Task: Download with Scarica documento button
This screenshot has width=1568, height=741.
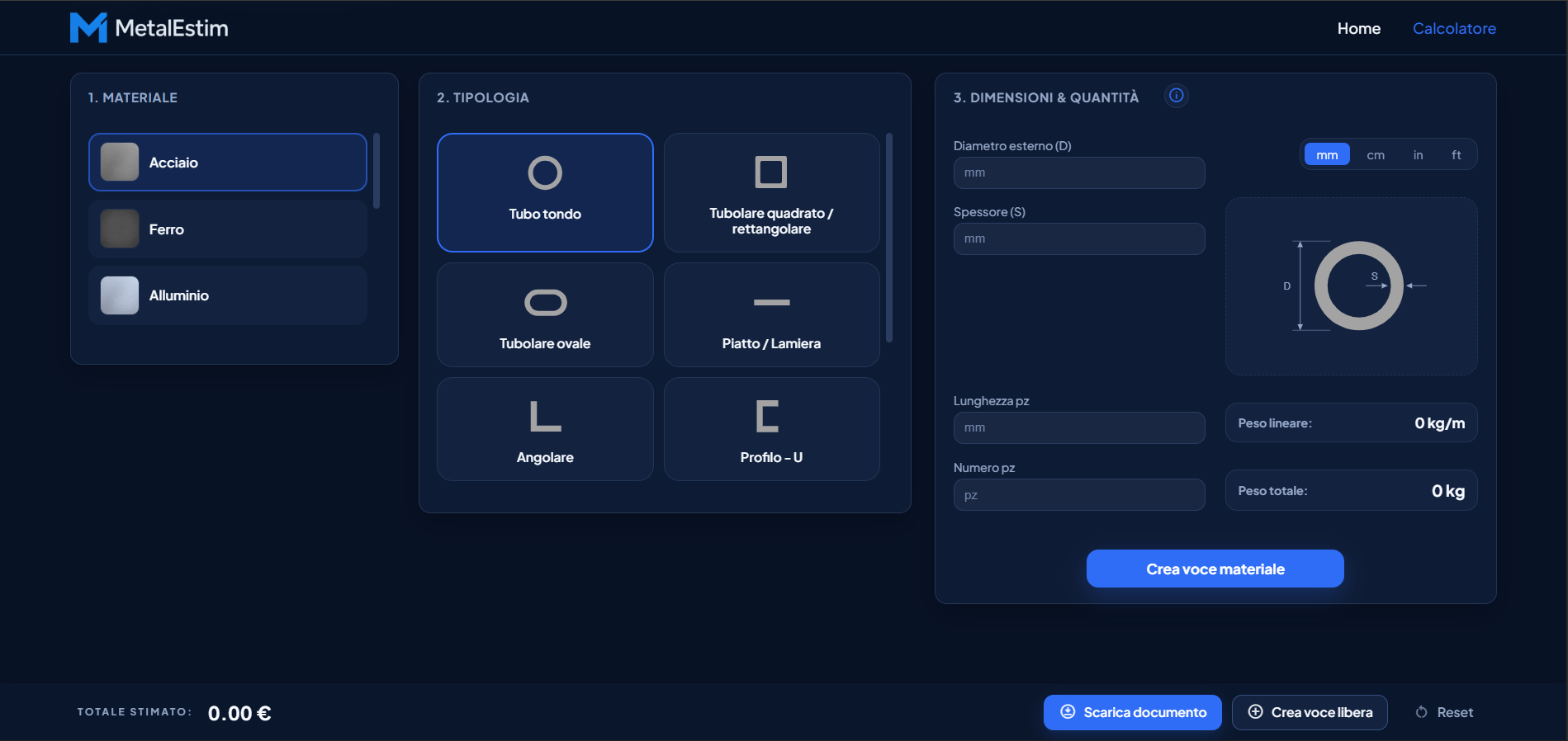Action: pyautogui.click(x=1132, y=712)
